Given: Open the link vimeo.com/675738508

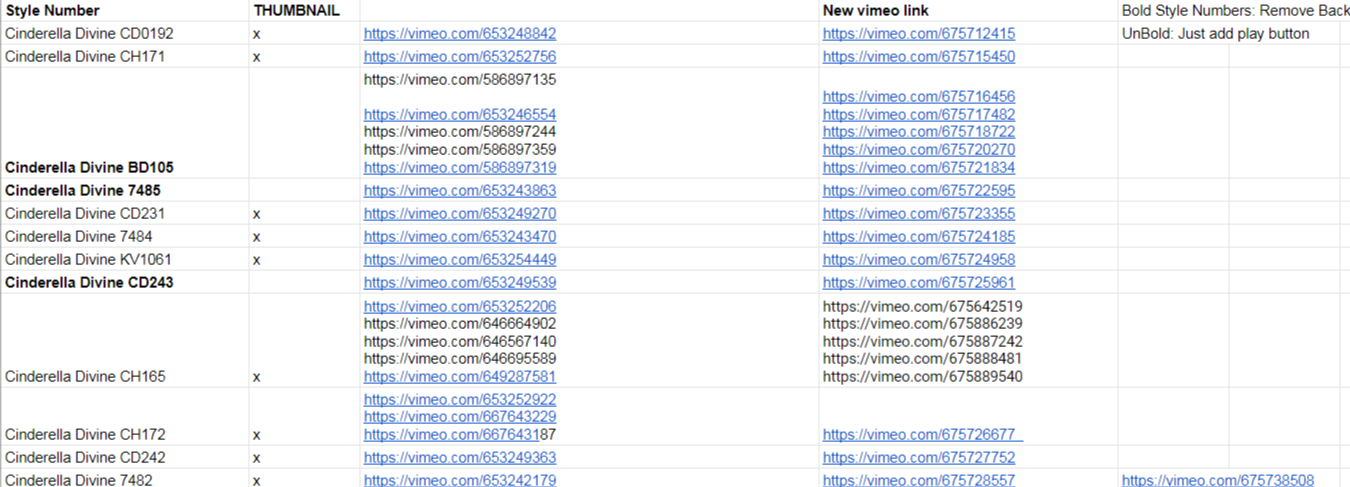Looking at the screenshot, I should click(x=1218, y=481).
